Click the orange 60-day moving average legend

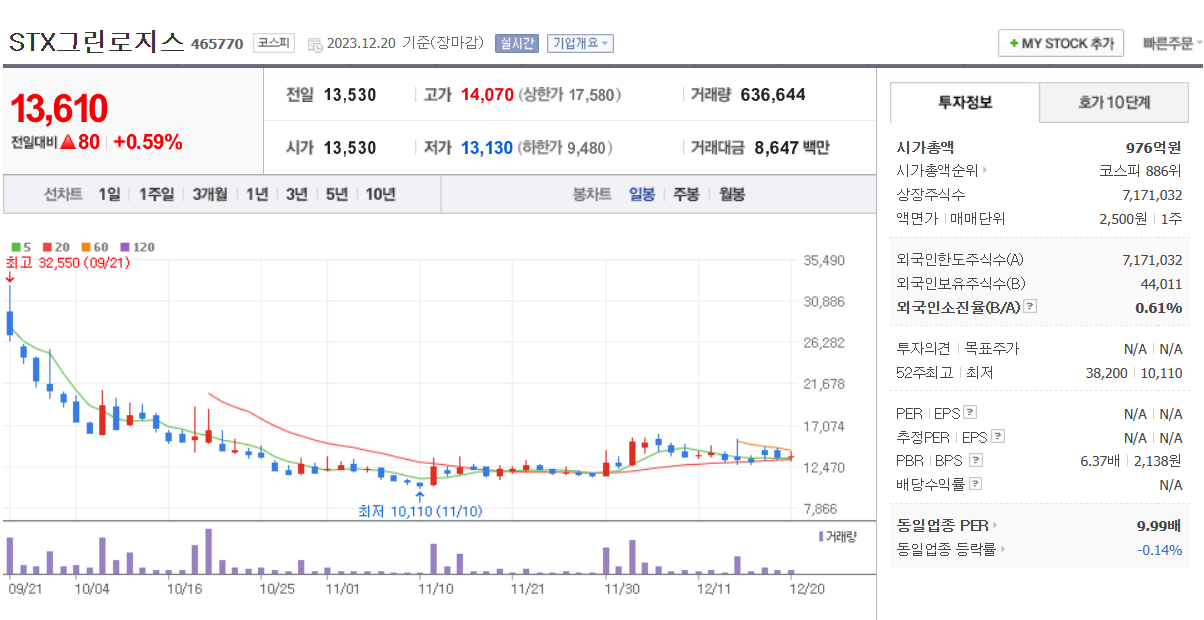click(x=94, y=247)
